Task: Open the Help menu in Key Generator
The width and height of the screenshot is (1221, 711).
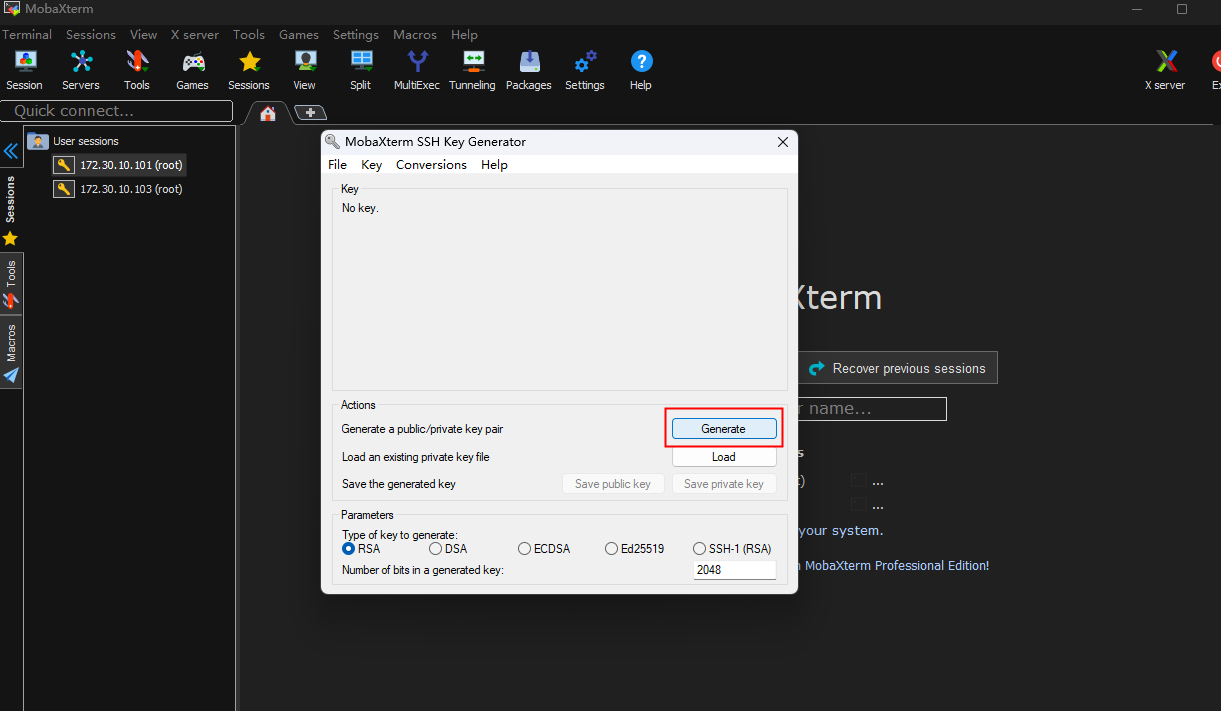Action: tap(494, 165)
